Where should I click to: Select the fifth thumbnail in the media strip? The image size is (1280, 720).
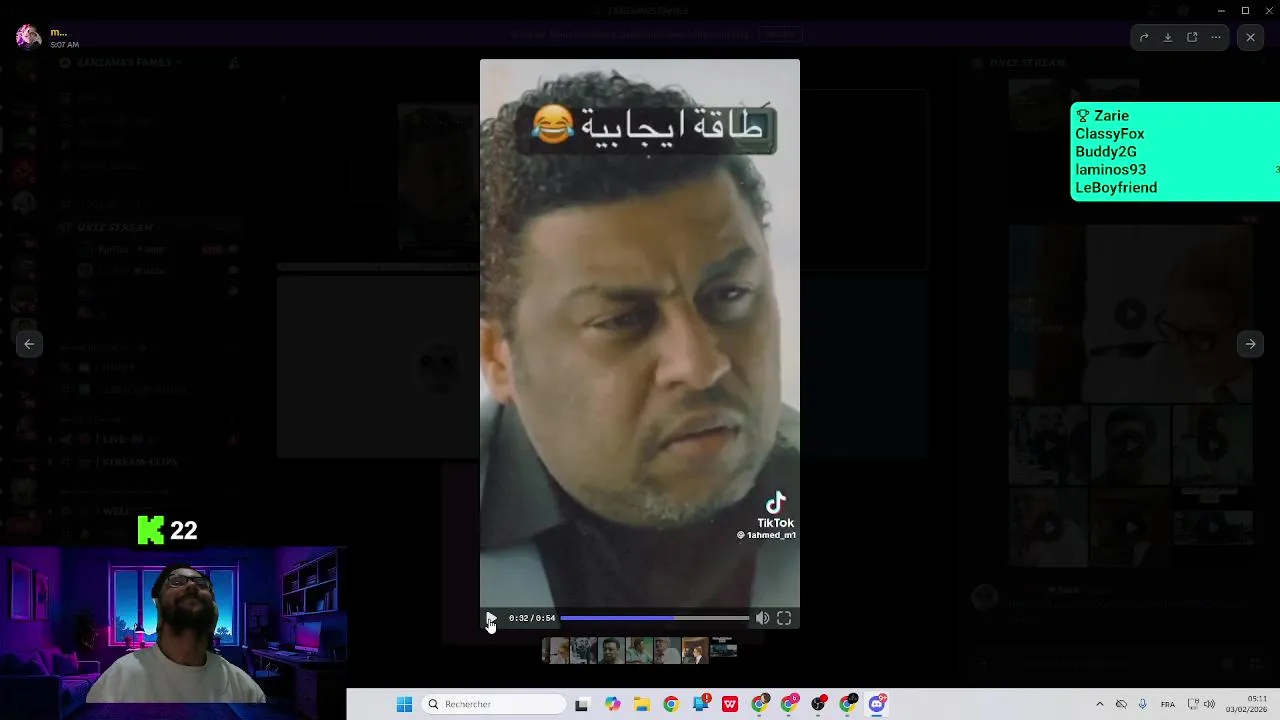(667, 651)
